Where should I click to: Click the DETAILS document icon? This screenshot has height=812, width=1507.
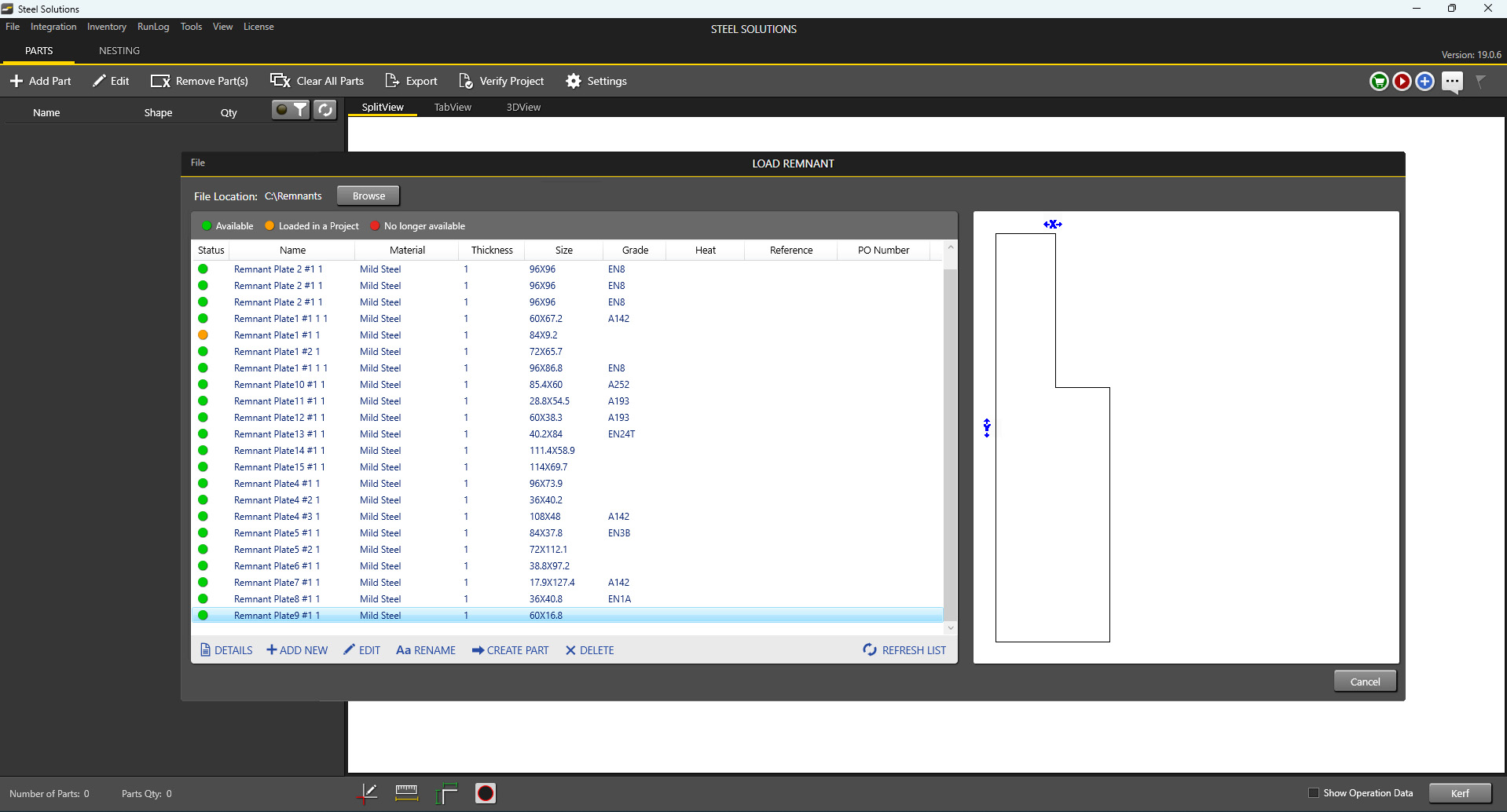pyautogui.click(x=206, y=650)
